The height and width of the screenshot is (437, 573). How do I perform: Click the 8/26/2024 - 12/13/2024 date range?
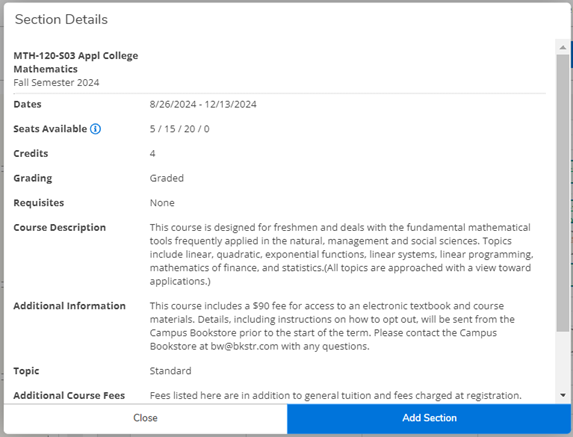coord(203,104)
